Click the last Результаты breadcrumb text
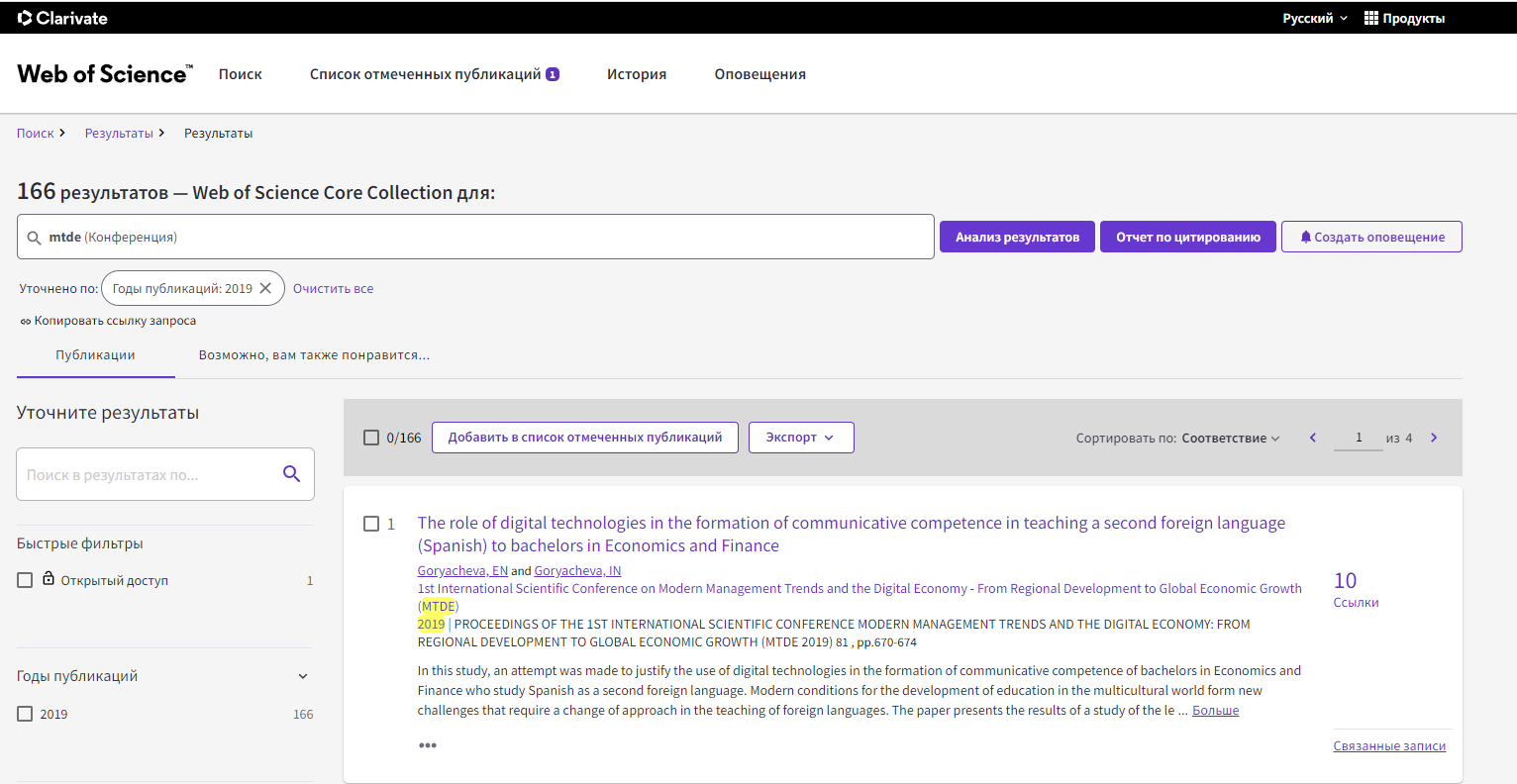The width and height of the screenshot is (1517, 784). [x=218, y=133]
